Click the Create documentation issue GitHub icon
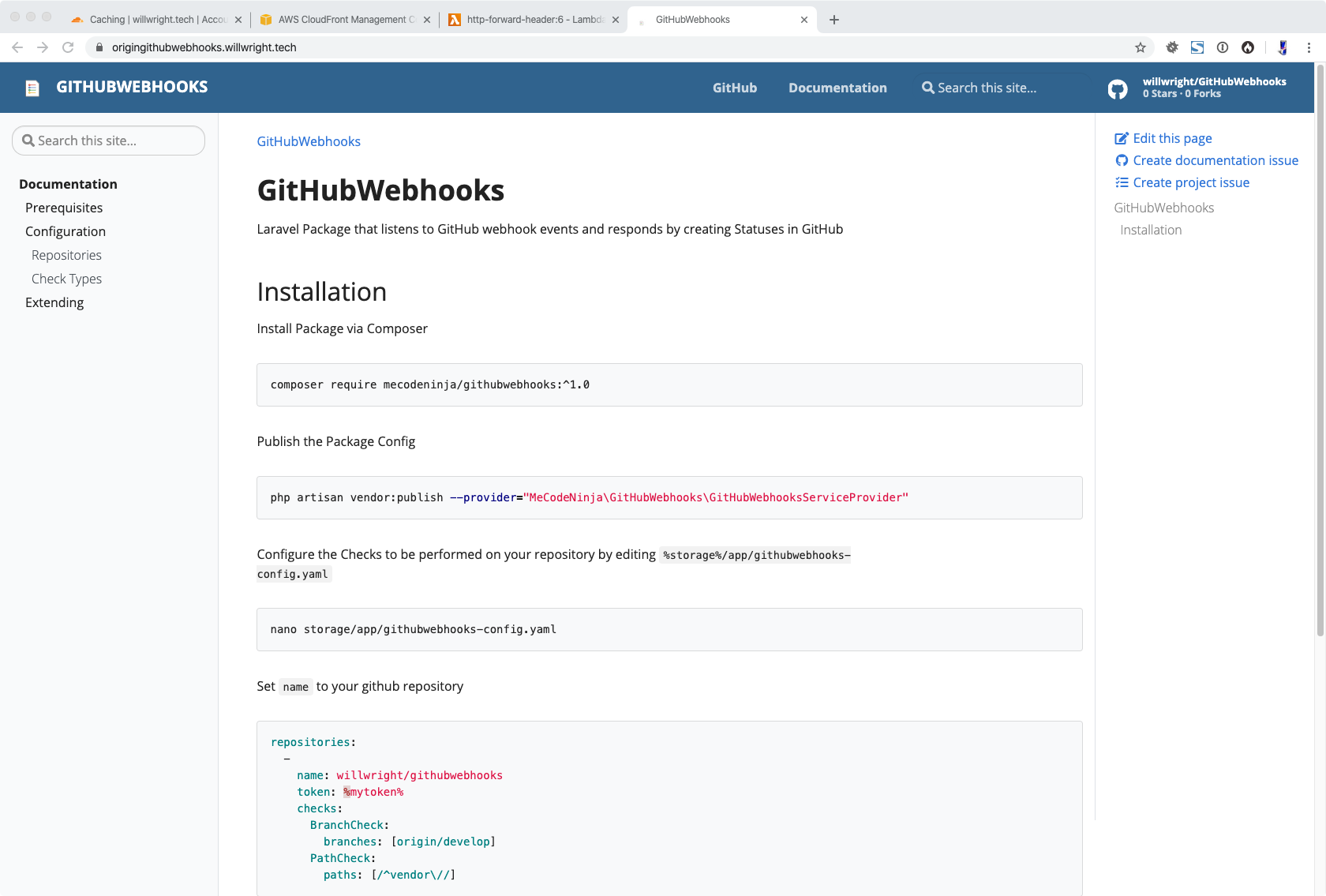 pyautogui.click(x=1122, y=160)
